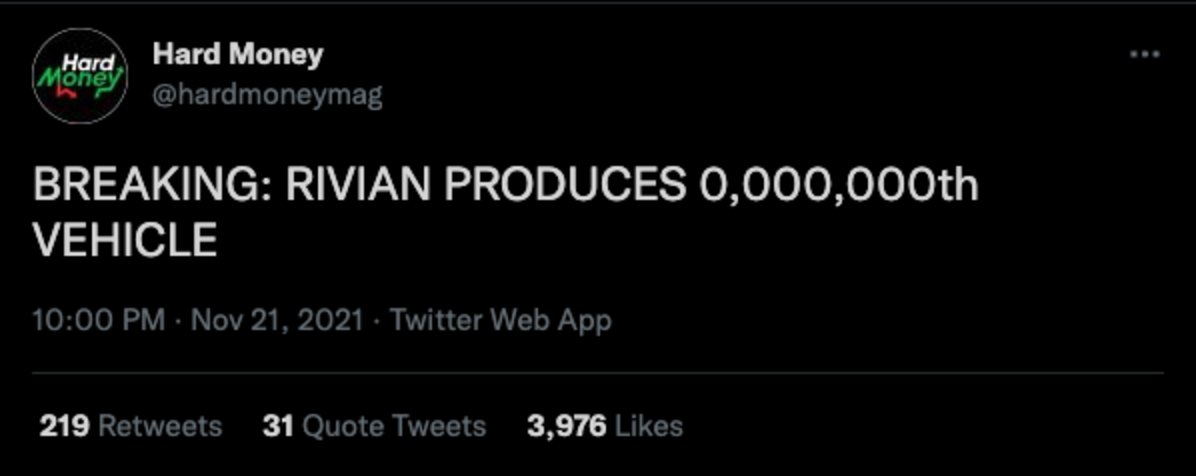
Task: Click the green Money text in logo
Action: [79, 79]
